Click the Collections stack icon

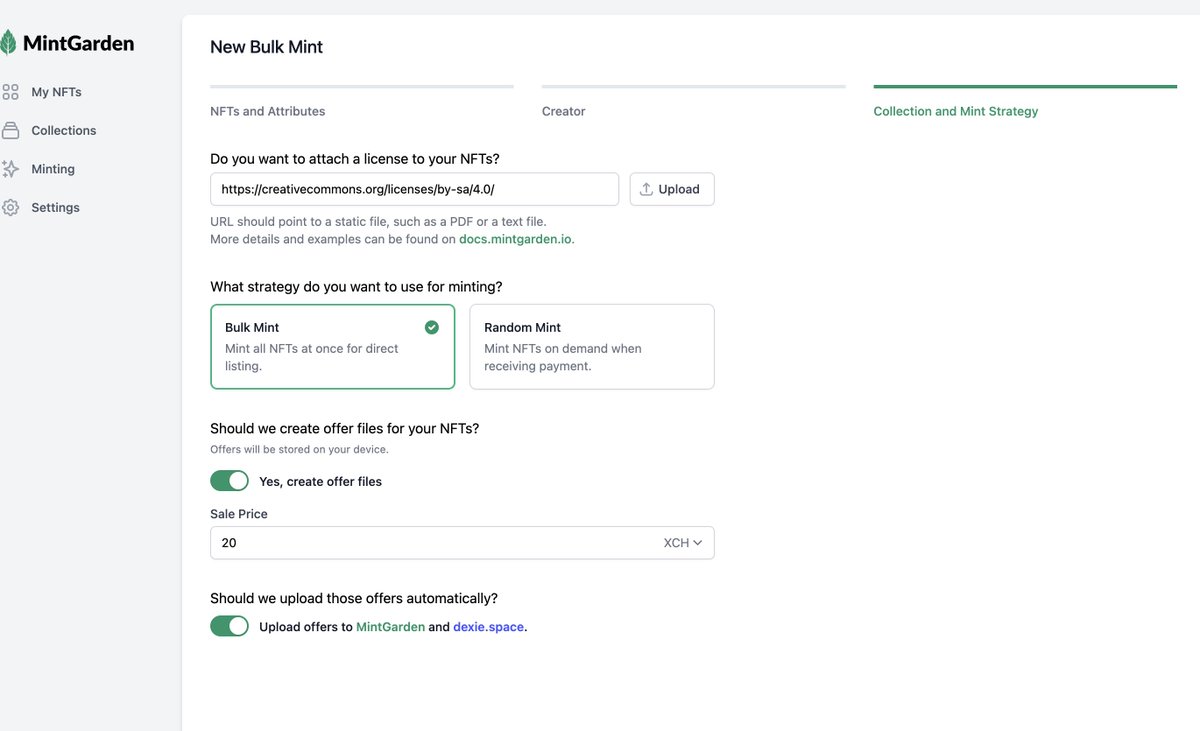pos(11,131)
